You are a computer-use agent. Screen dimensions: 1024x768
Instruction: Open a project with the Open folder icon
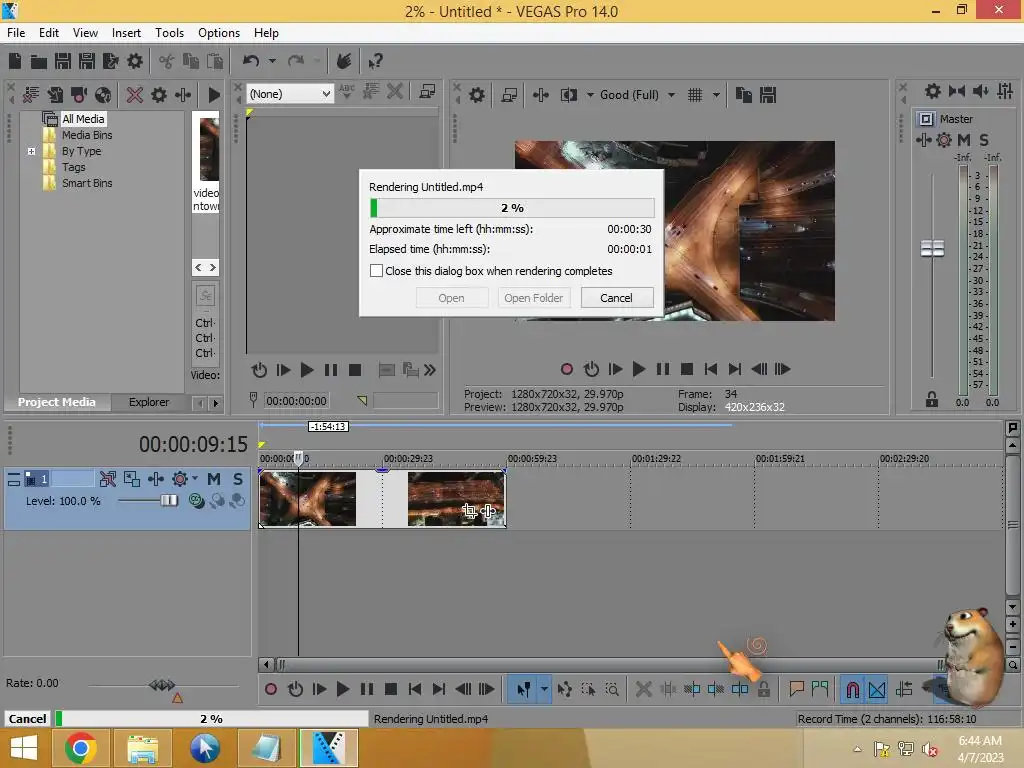[x=39, y=61]
